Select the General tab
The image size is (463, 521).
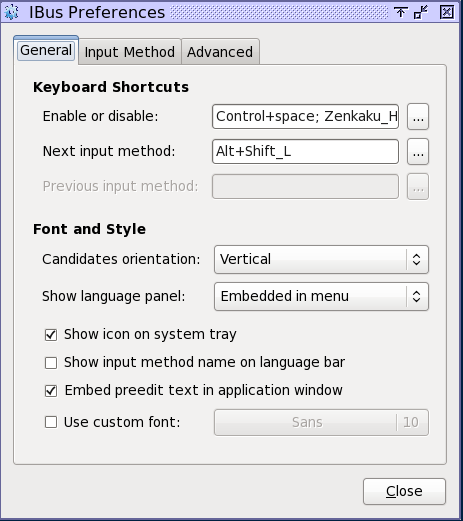[x=46, y=51]
